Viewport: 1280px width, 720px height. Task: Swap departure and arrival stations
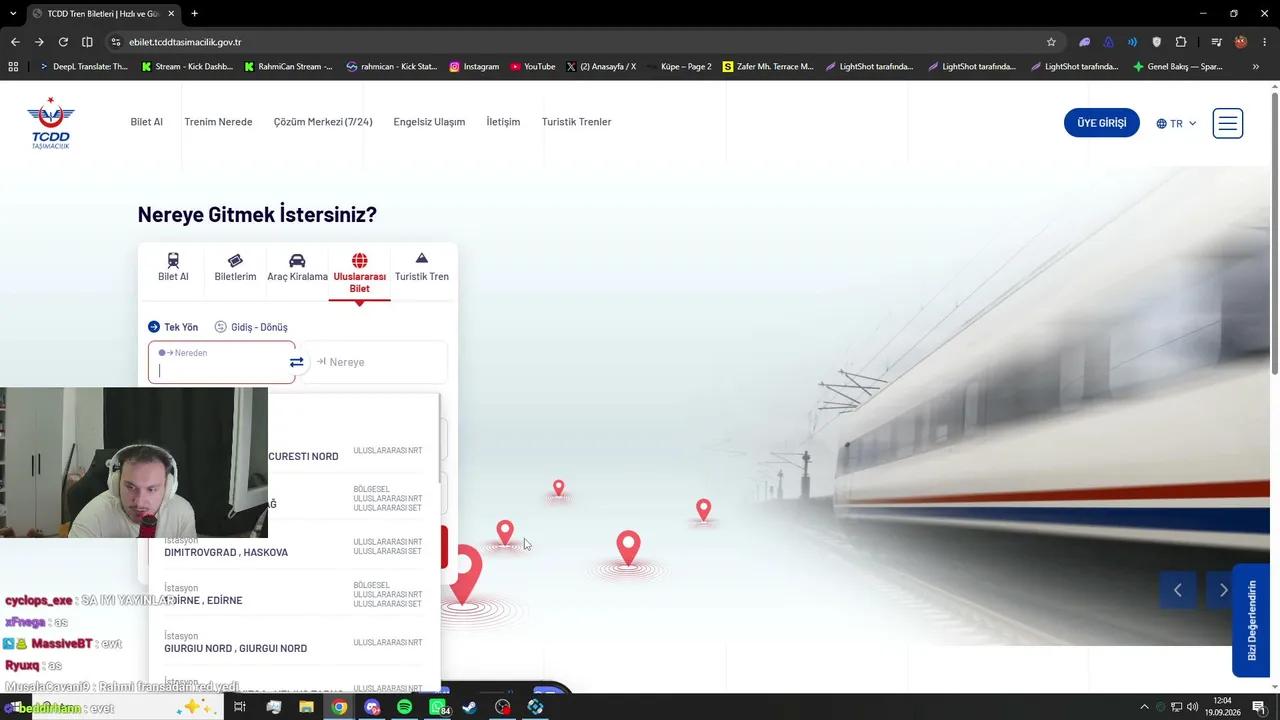[x=296, y=362]
